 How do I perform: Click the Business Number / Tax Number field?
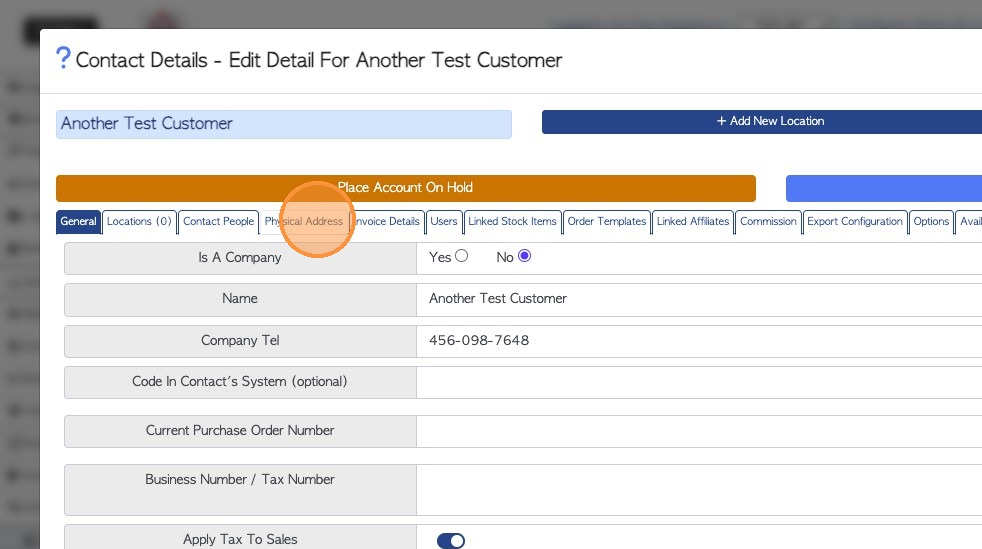(x=700, y=490)
